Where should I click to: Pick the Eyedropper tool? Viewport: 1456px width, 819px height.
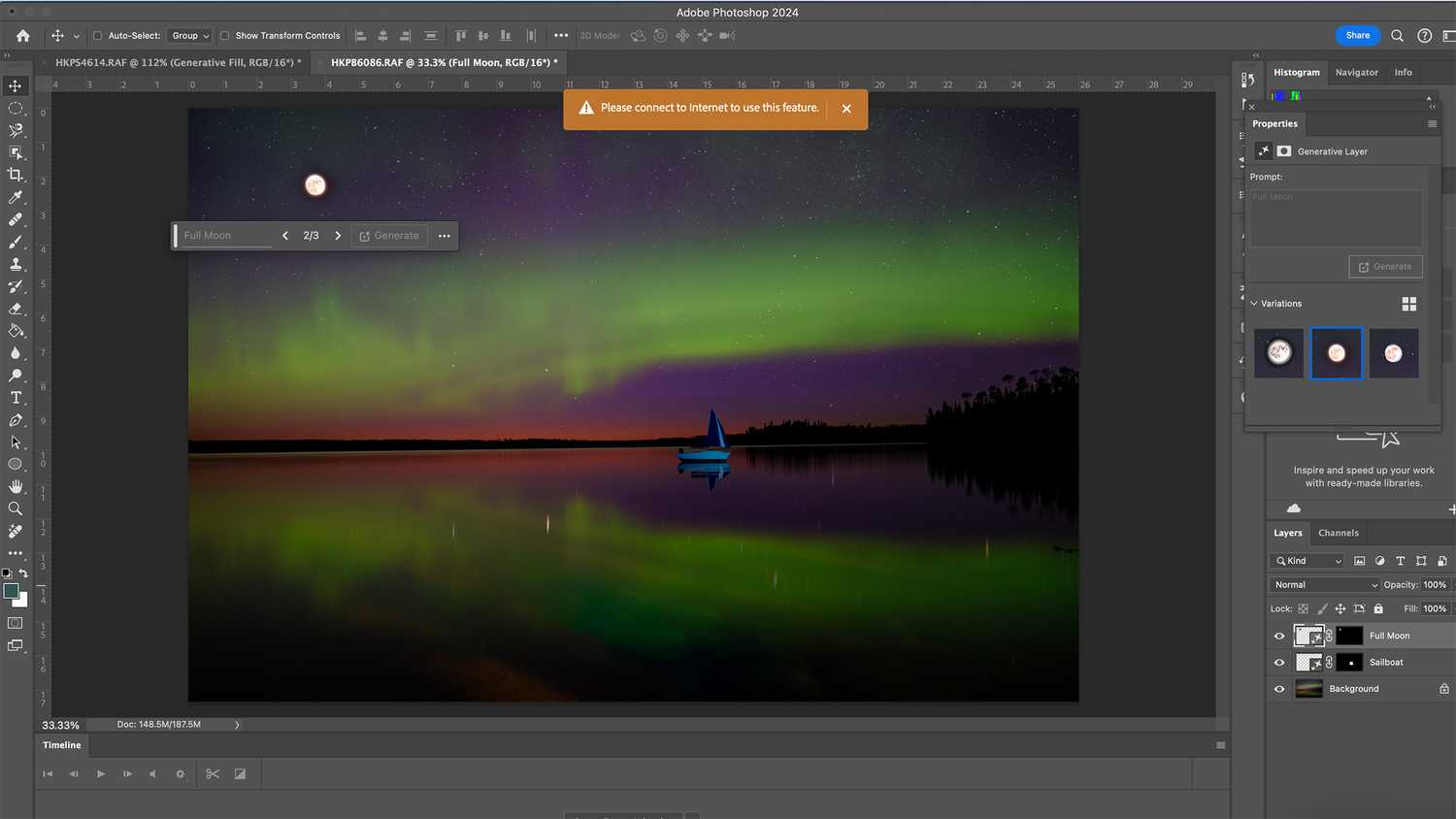tap(16, 197)
